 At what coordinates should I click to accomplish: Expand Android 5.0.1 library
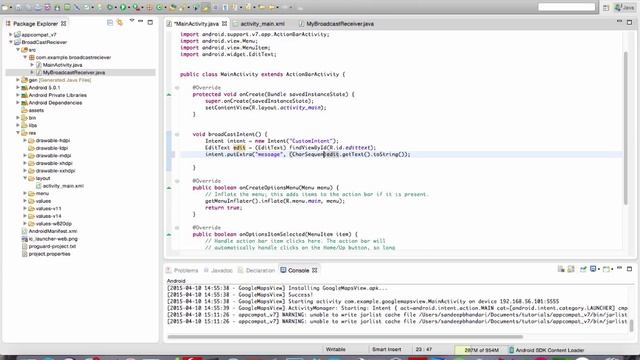(18, 87)
